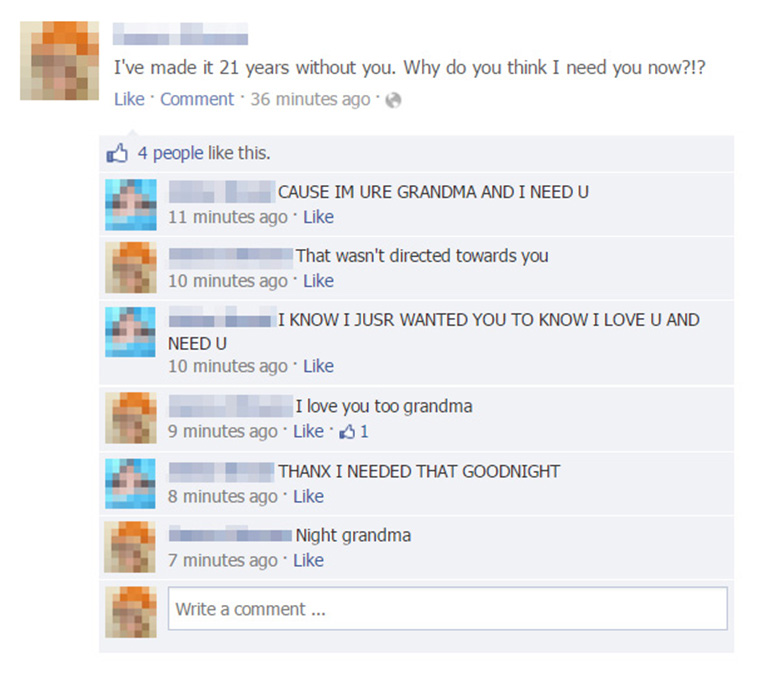758x683 pixels.
Task: Like the 'CAUSE IM URE GRANDMA' comment
Action: tap(318, 217)
